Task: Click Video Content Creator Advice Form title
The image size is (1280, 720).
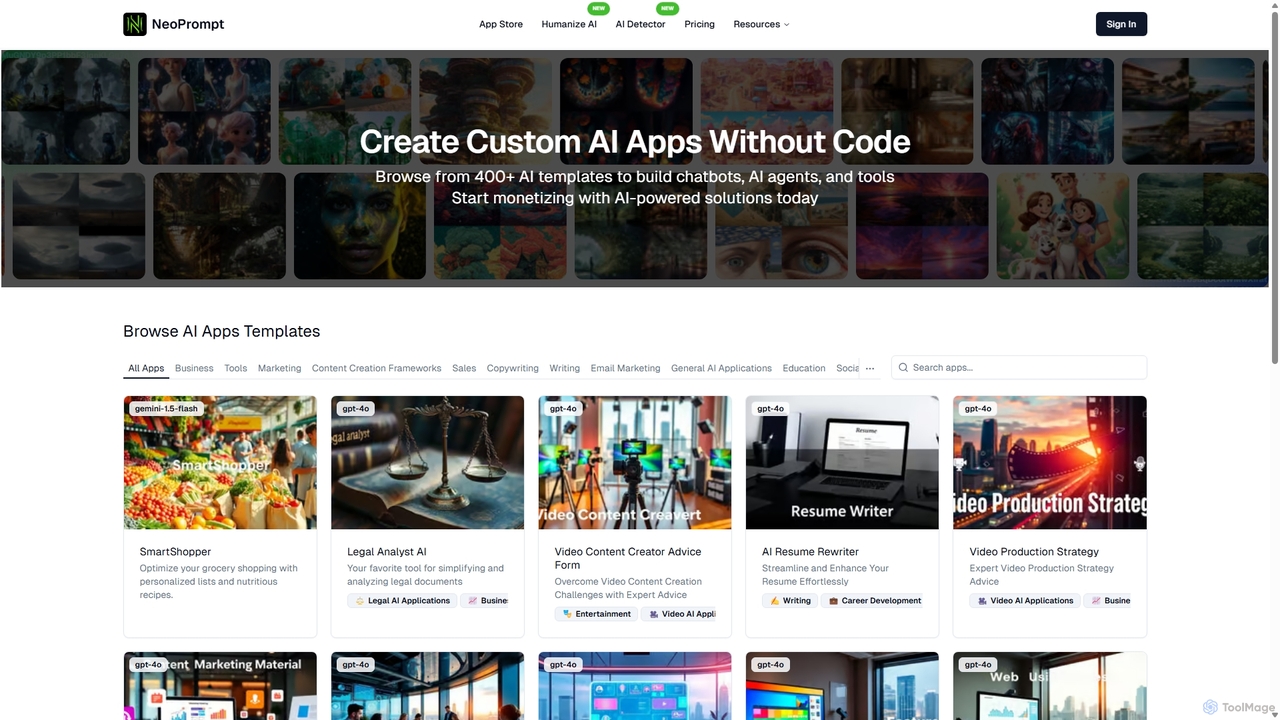Action: 628,558
